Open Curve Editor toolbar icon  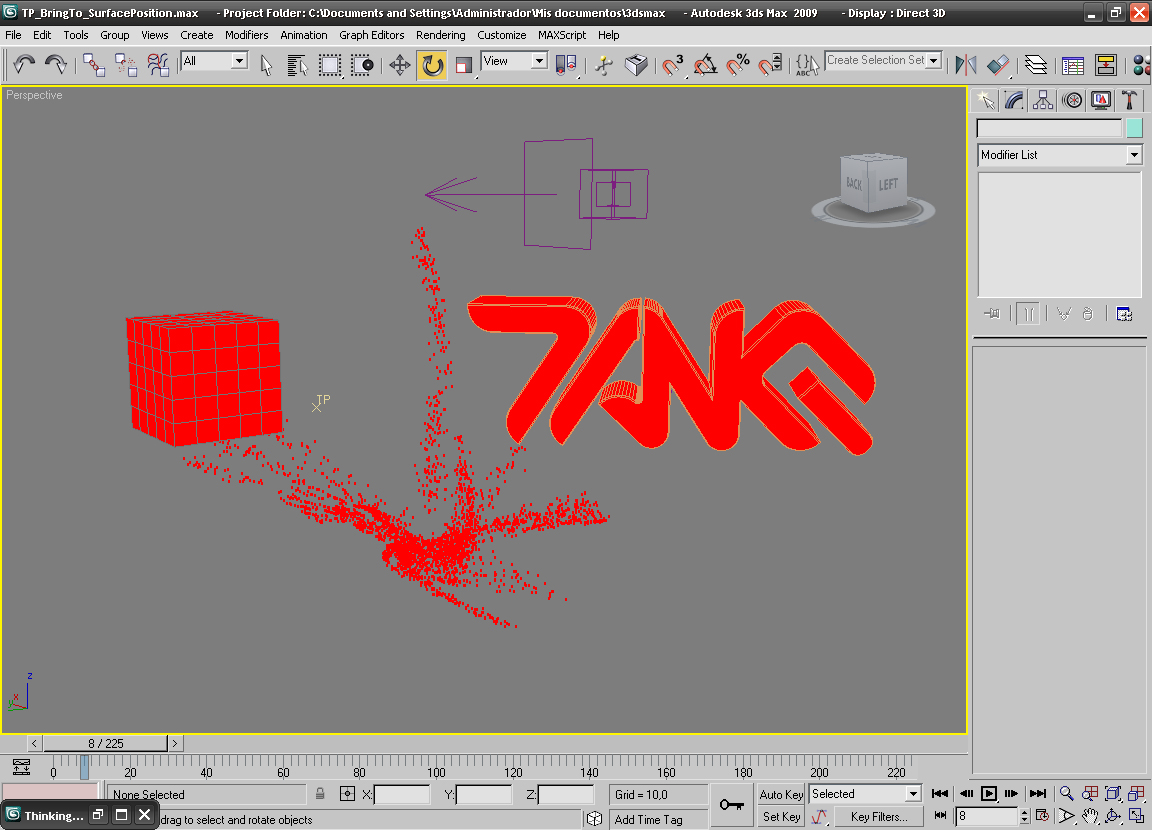[x=1073, y=65]
